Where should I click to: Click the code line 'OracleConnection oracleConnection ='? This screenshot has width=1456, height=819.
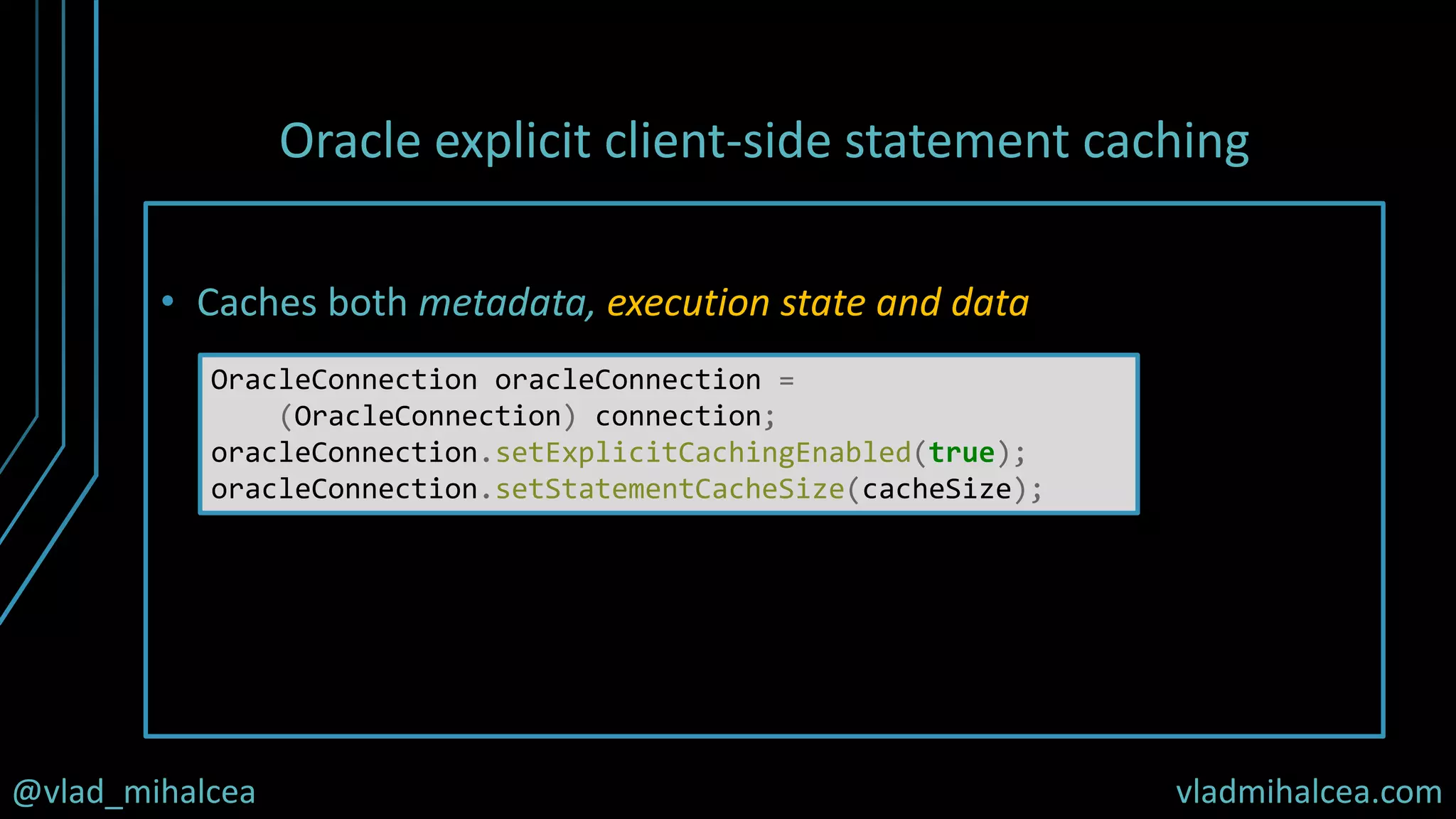502,380
